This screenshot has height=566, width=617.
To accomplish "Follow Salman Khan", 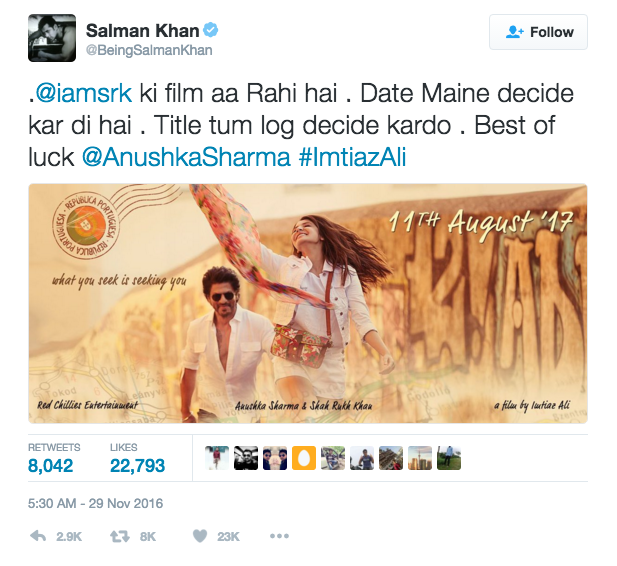I will click(538, 32).
